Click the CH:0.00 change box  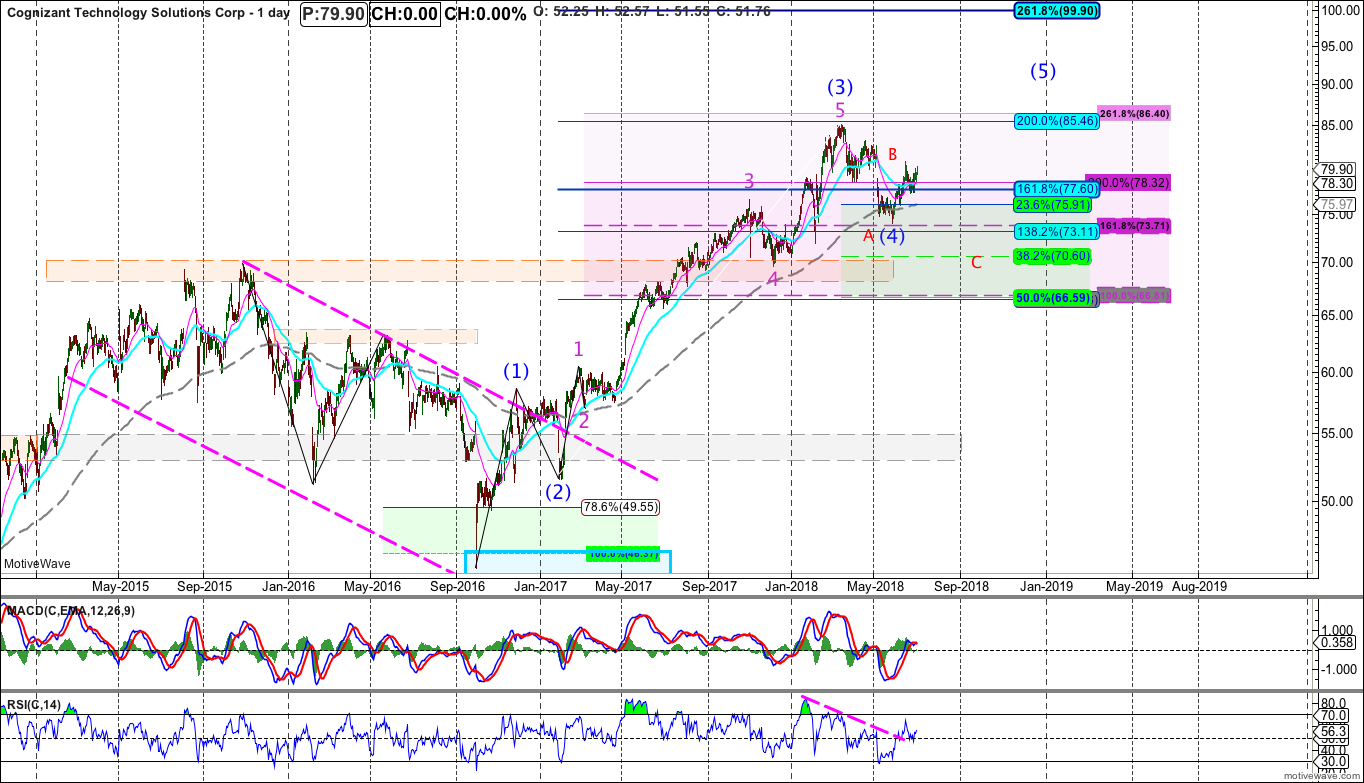[404, 14]
